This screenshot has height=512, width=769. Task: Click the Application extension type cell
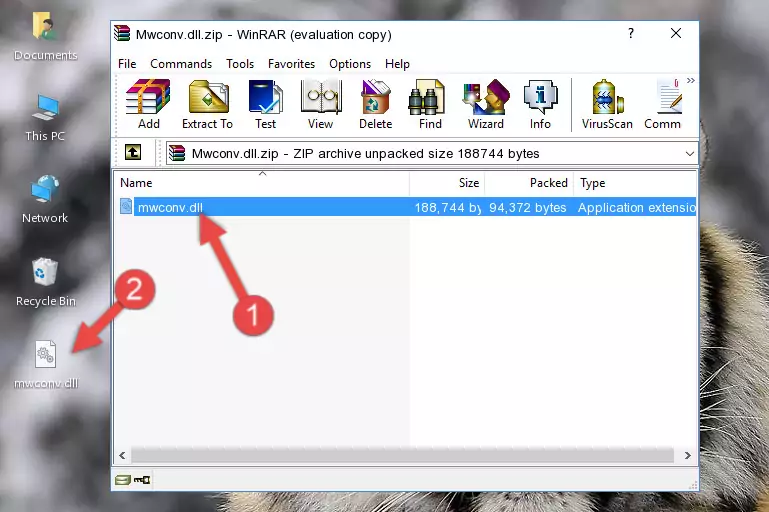(637, 207)
